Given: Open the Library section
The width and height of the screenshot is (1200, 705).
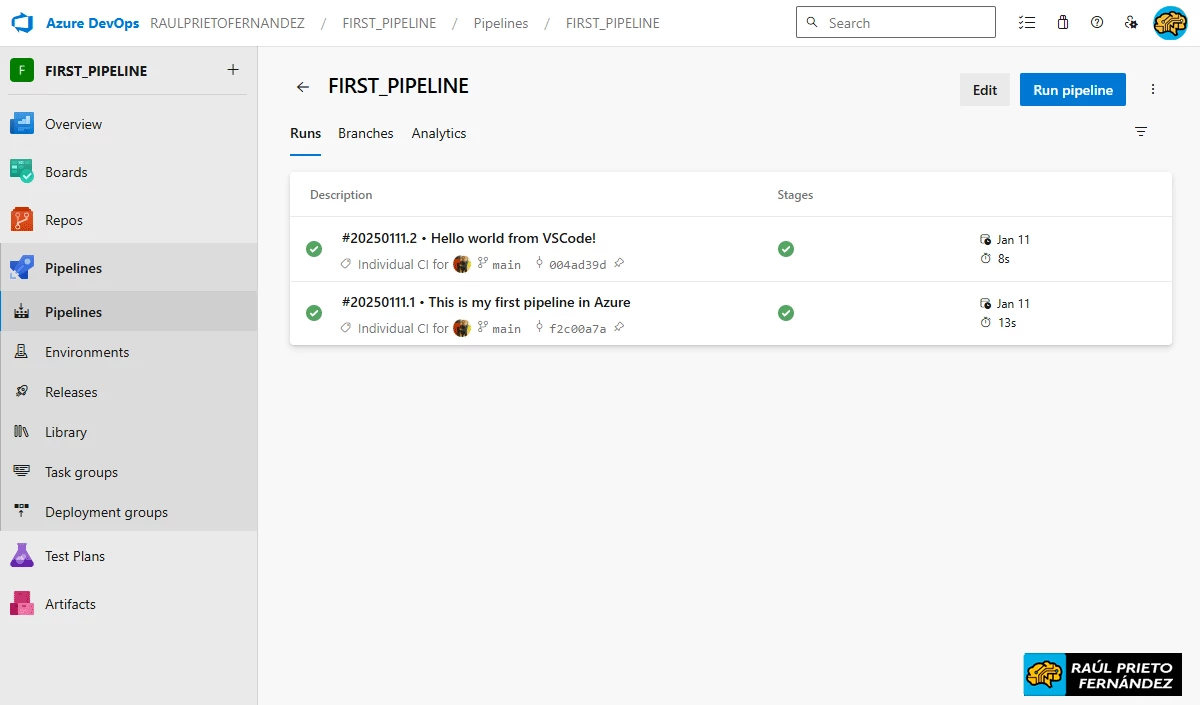Looking at the screenshot, I should pos(65,431).
